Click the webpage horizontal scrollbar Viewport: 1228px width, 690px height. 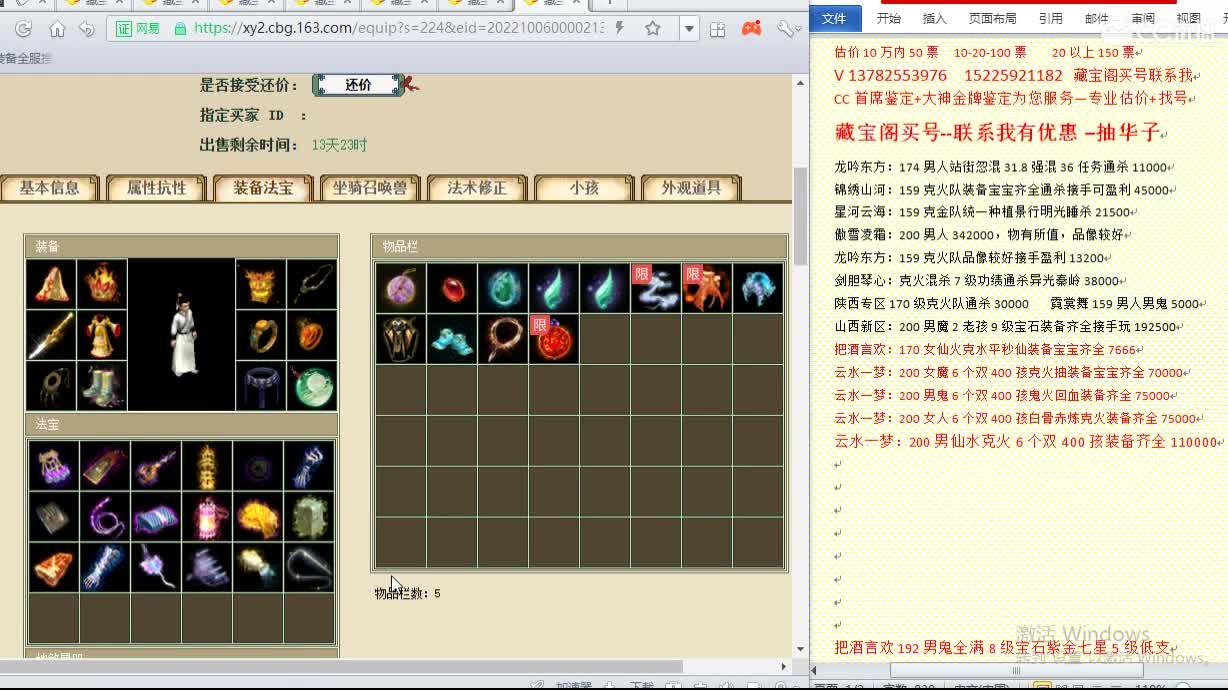point(341,666)
